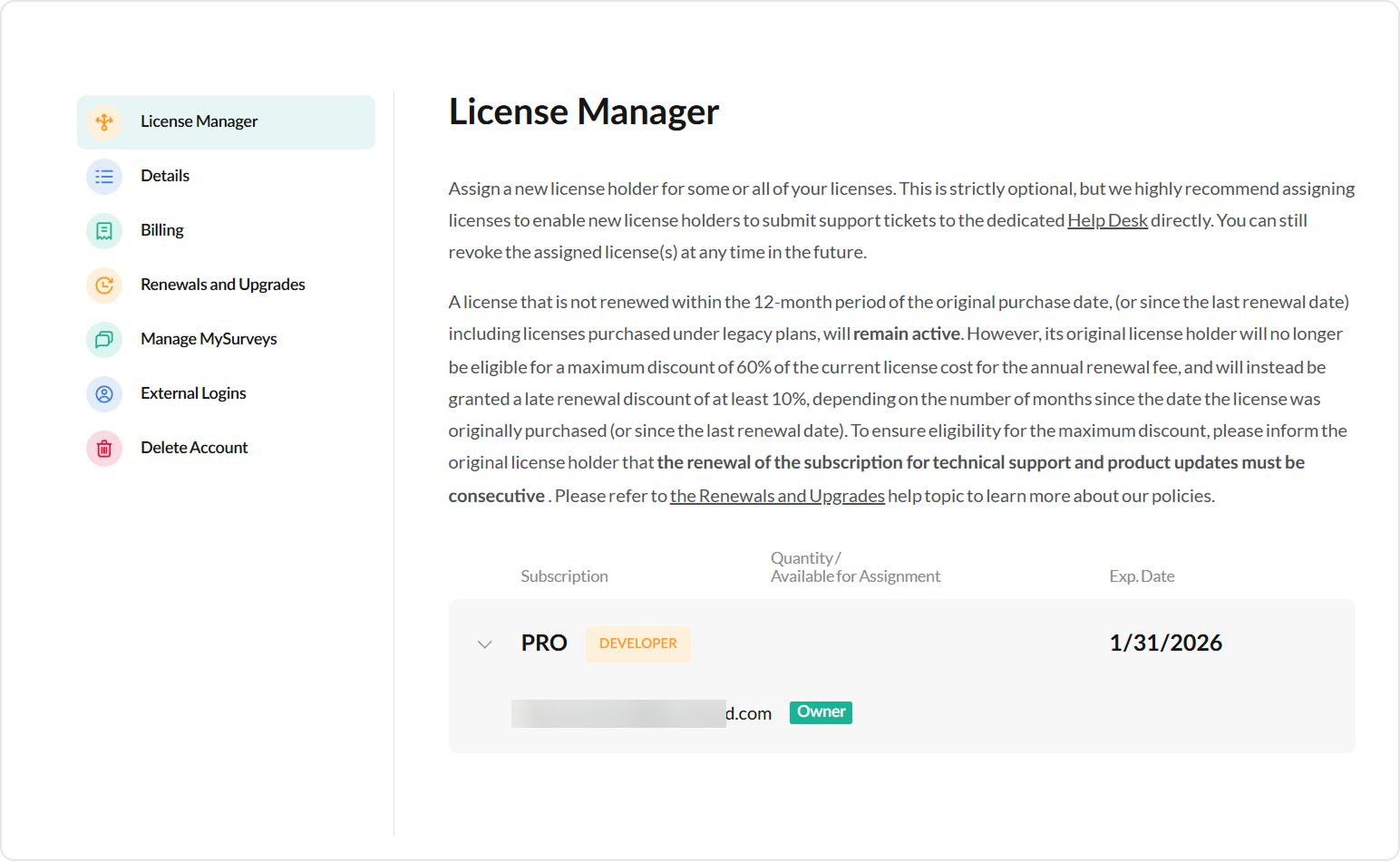Click the Renewals and Upgrades icon
This screenshot has width=1400, height=861.
104,285
